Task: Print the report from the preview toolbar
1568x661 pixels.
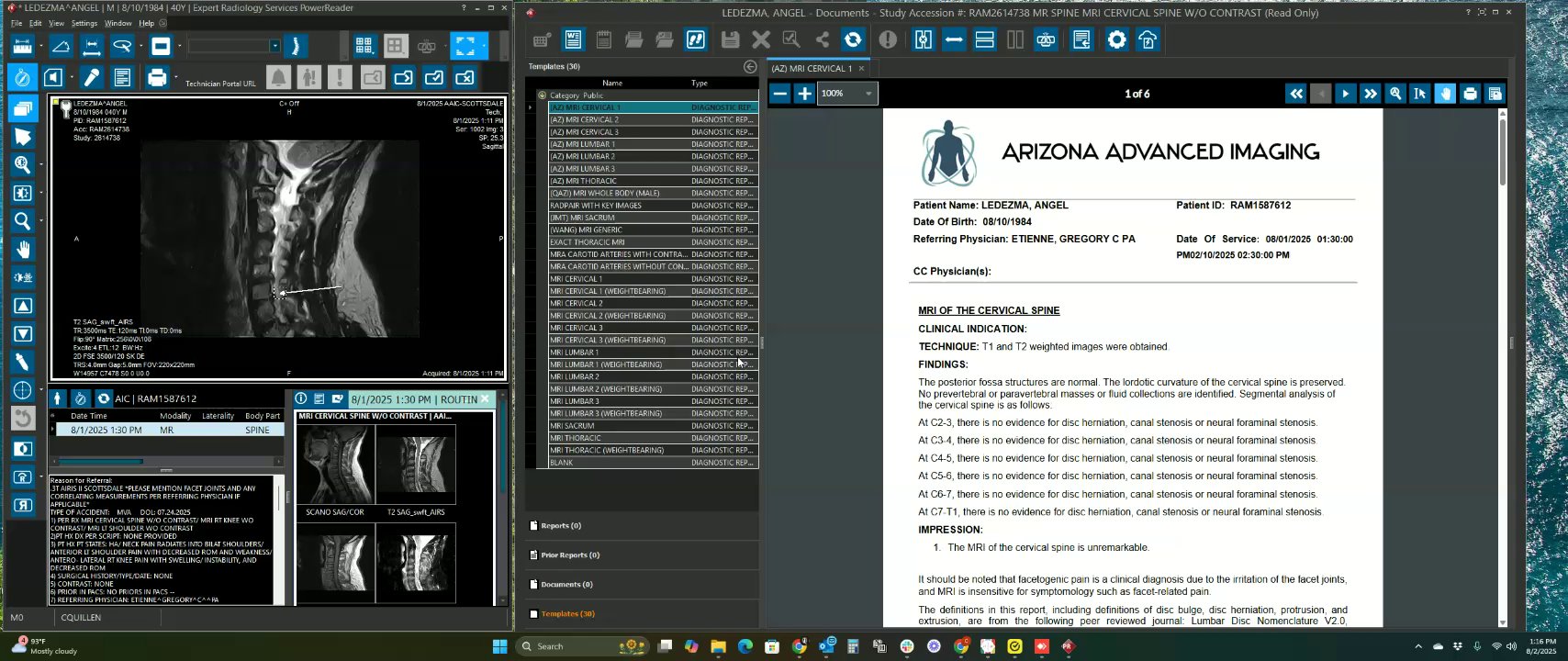Action: [1470, 94]
